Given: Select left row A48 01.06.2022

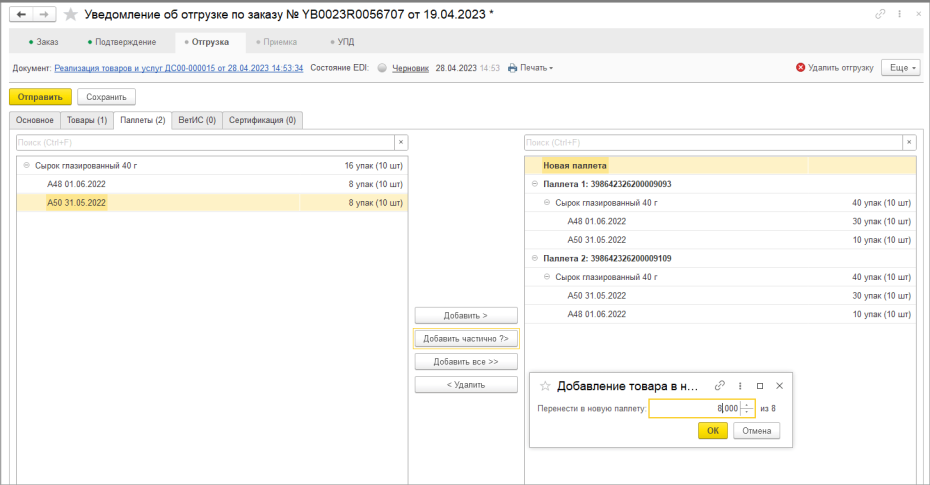Looking at the screenshot, I should (x=212, y=184).
